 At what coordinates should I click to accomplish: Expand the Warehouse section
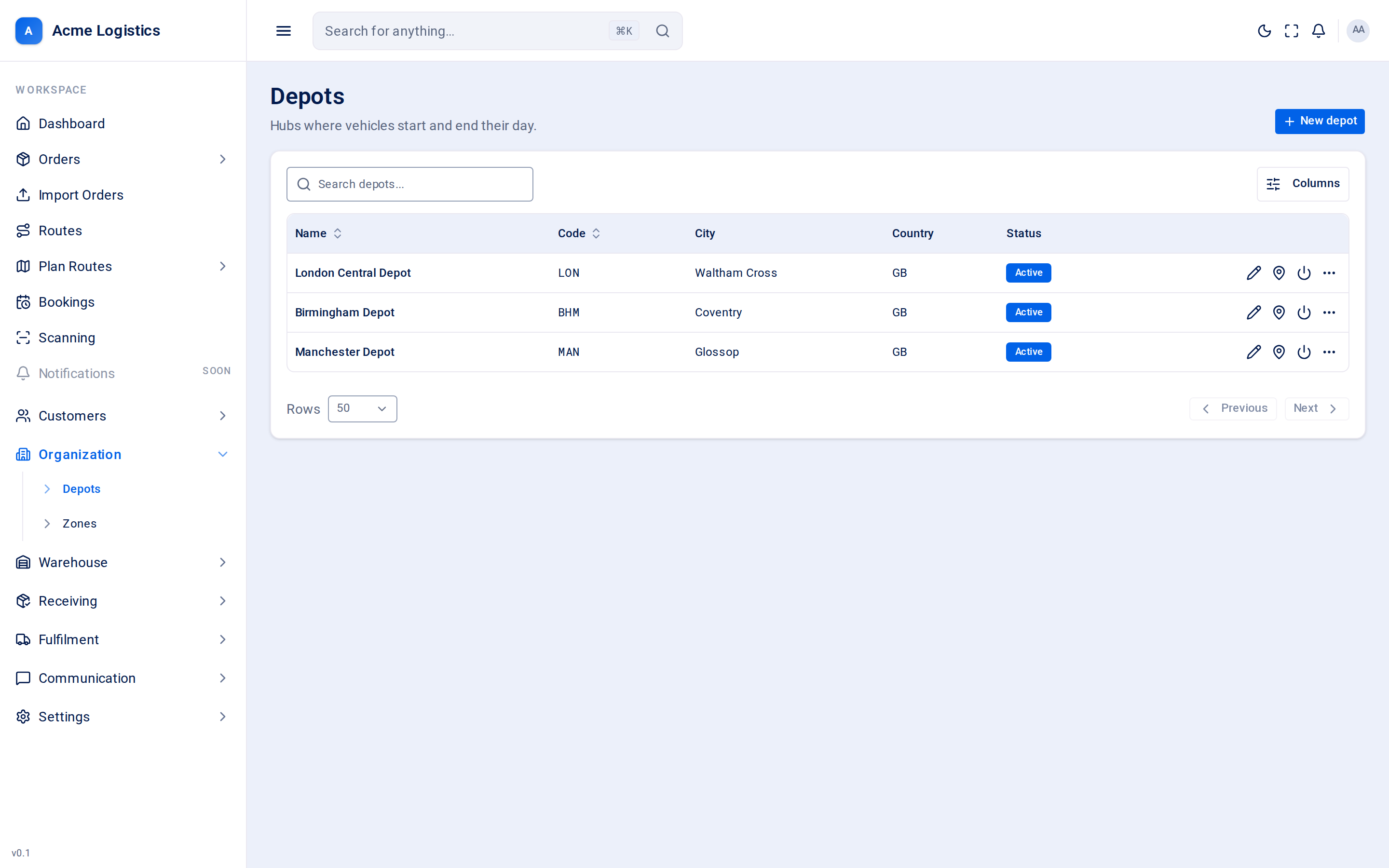123,563
